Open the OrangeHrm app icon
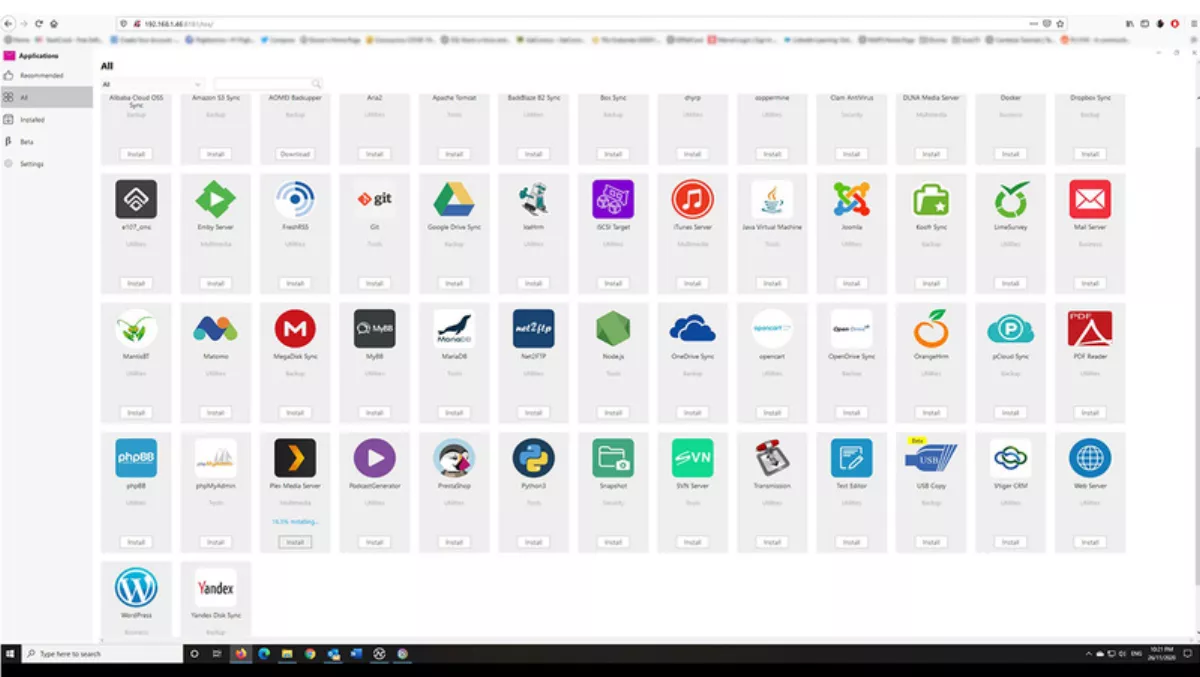The image size is (1200, 677). tap(931, 328)
